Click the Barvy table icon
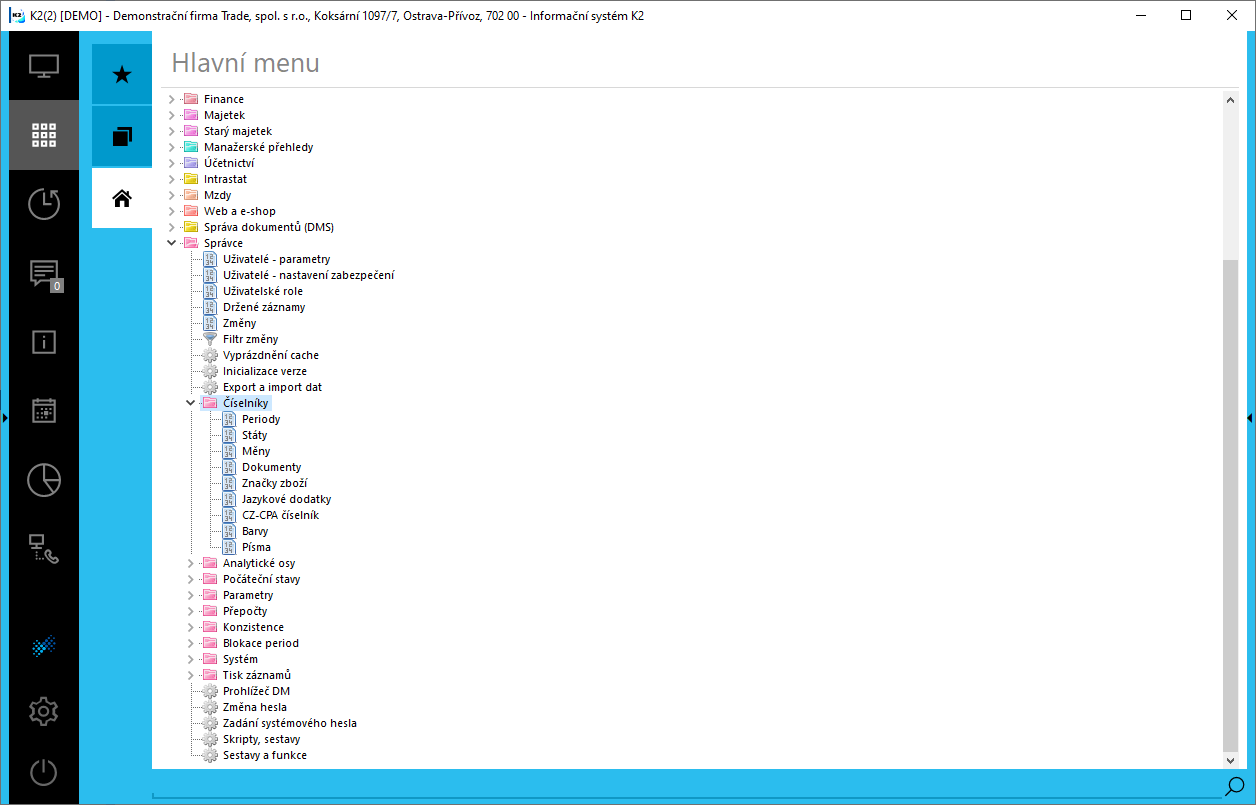Image resolution: width=1256 pixels, height=805 pixels. click(229, 531)
